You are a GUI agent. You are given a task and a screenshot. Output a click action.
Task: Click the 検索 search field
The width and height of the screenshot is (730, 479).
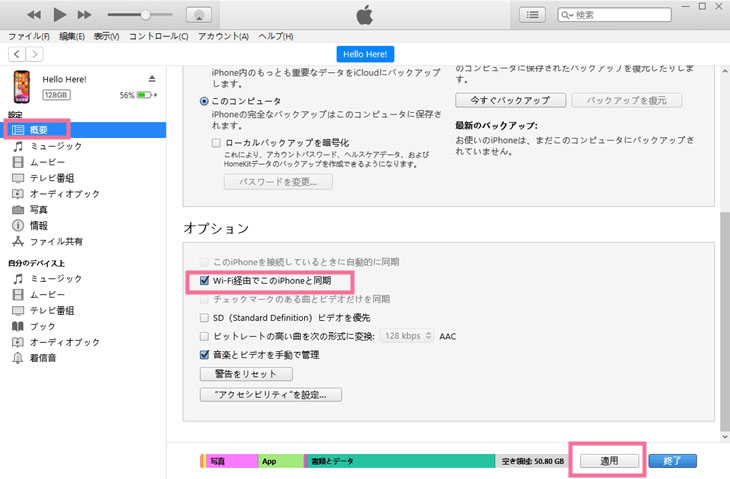pos(615,15)
